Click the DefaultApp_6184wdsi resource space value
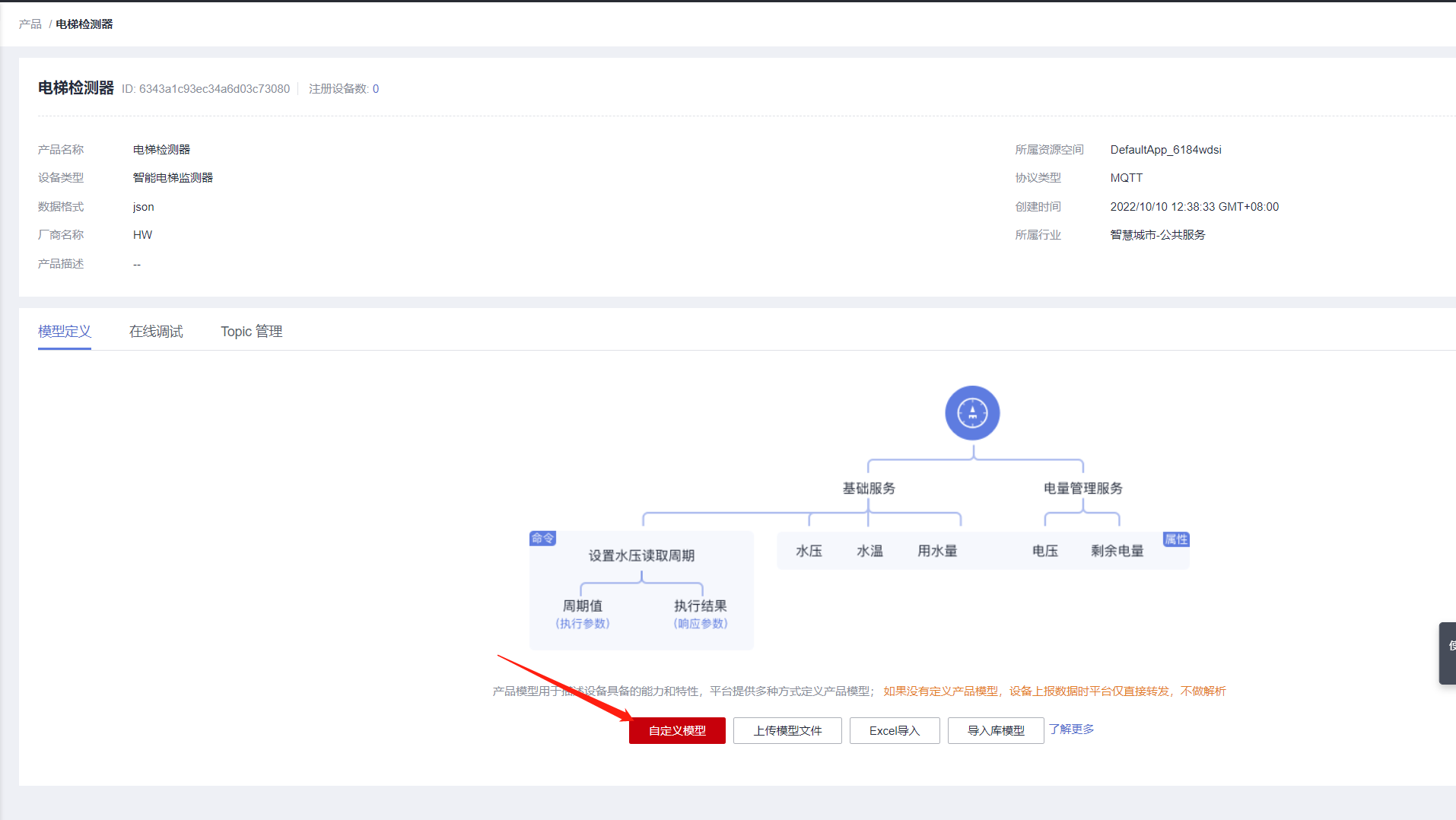The image size is (1456, 820). coord(1166,150)
